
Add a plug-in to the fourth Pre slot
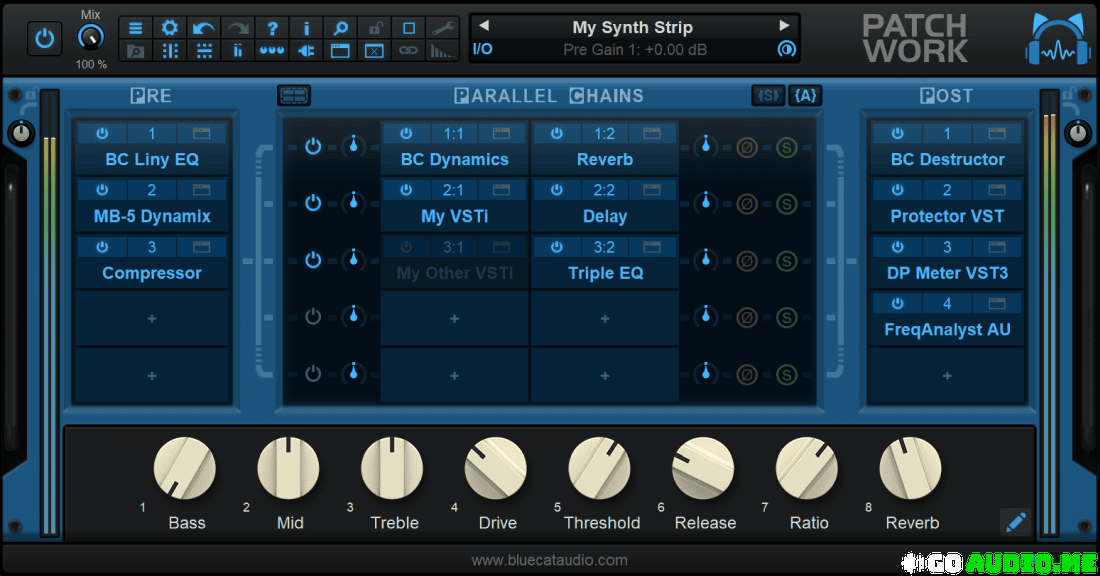click(x=152, y=319)
